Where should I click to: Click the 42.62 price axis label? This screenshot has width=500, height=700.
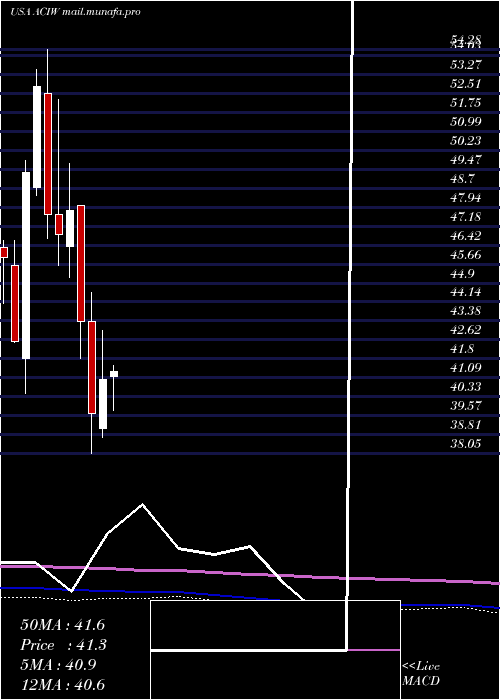pyautogui.click(x=466, y=330)
